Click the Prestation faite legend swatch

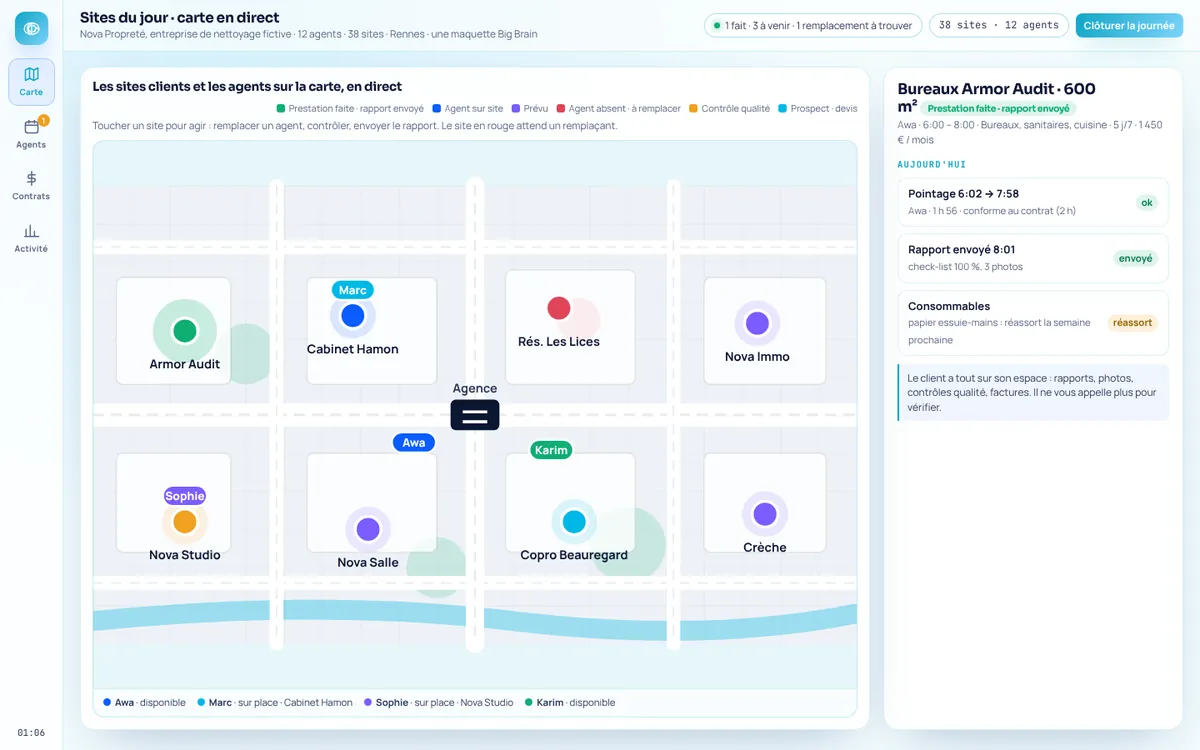click(x=281, y=108)
